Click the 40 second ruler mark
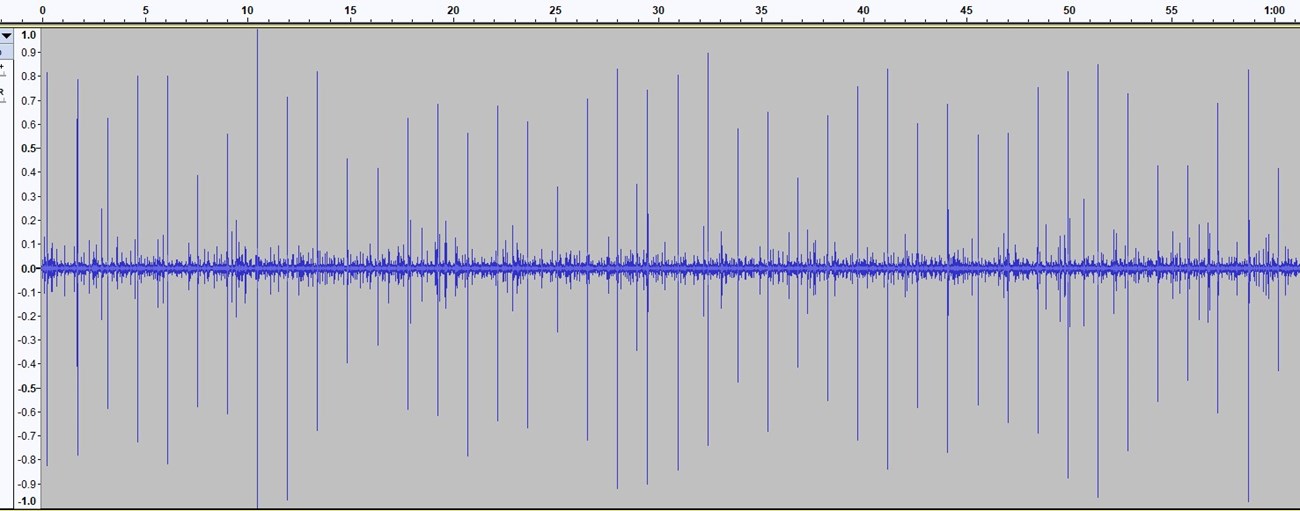1300x511 pixels. (x=864, y=10)
